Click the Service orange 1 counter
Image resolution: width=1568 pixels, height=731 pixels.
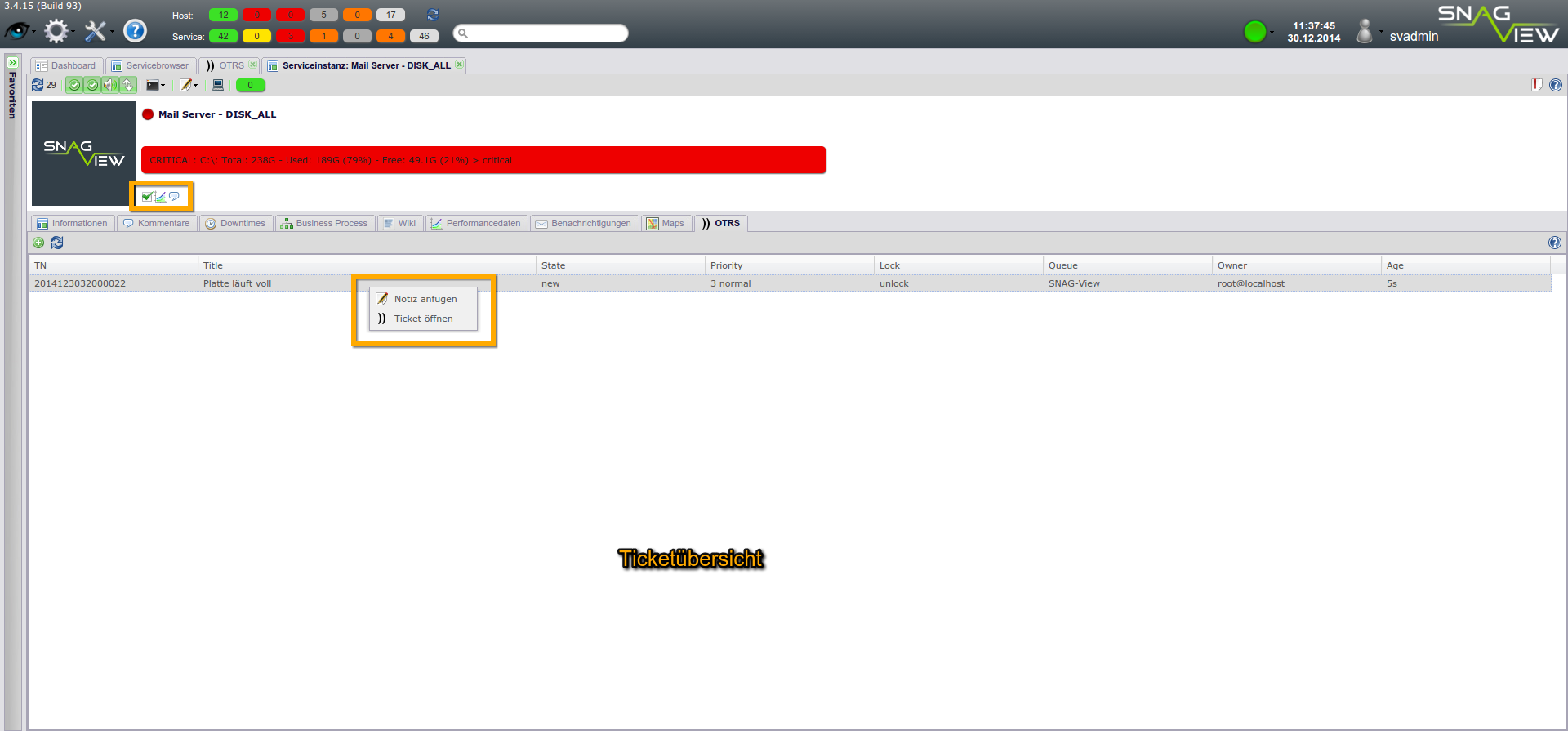pos(323,36)
